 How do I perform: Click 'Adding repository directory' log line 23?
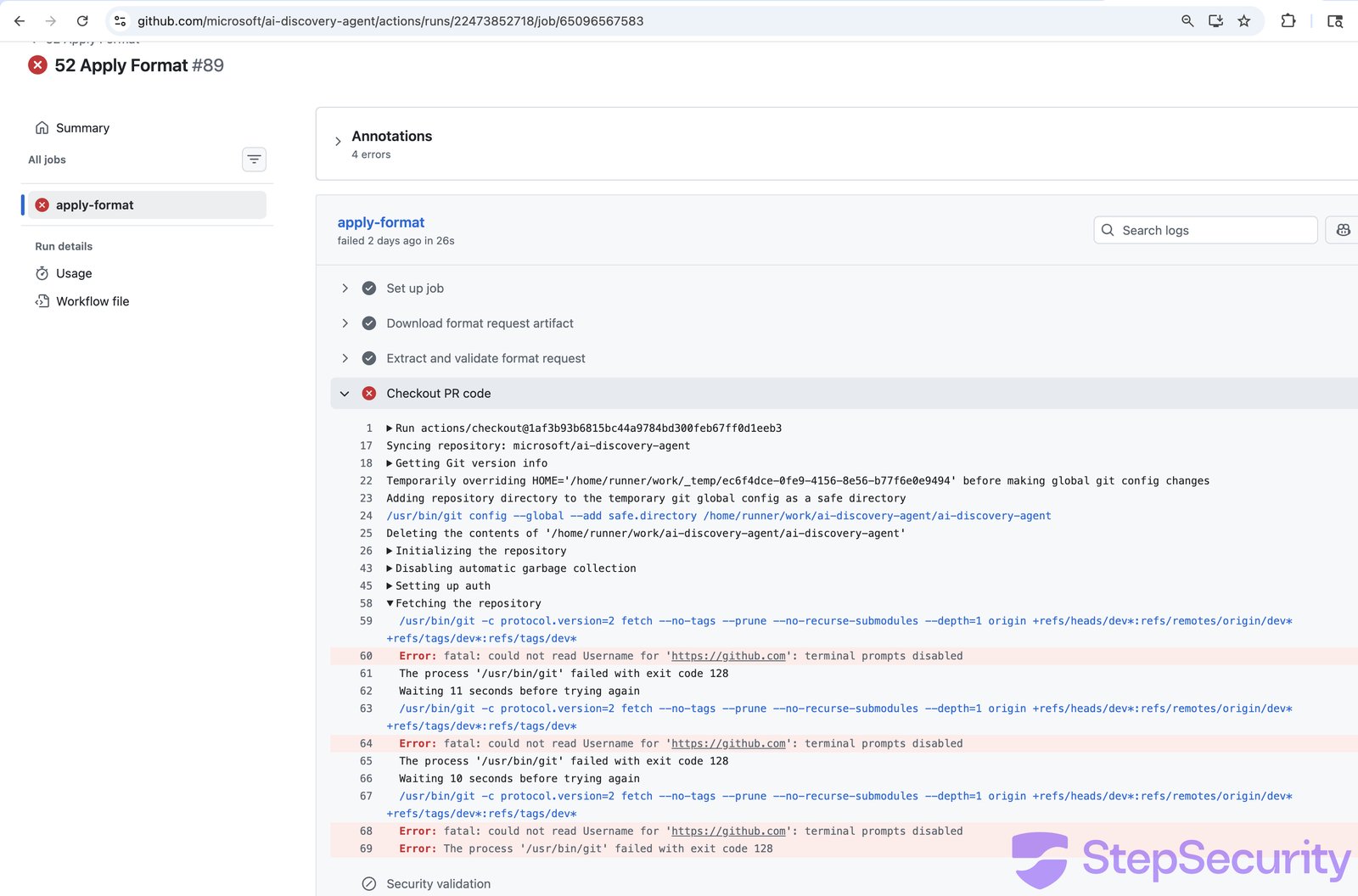[646, 498]
